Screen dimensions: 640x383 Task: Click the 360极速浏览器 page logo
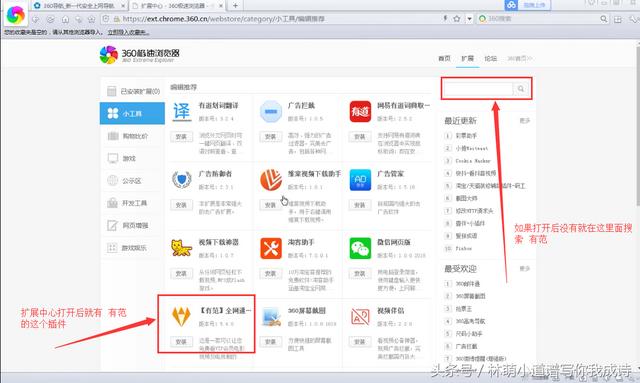click(140, 55)
